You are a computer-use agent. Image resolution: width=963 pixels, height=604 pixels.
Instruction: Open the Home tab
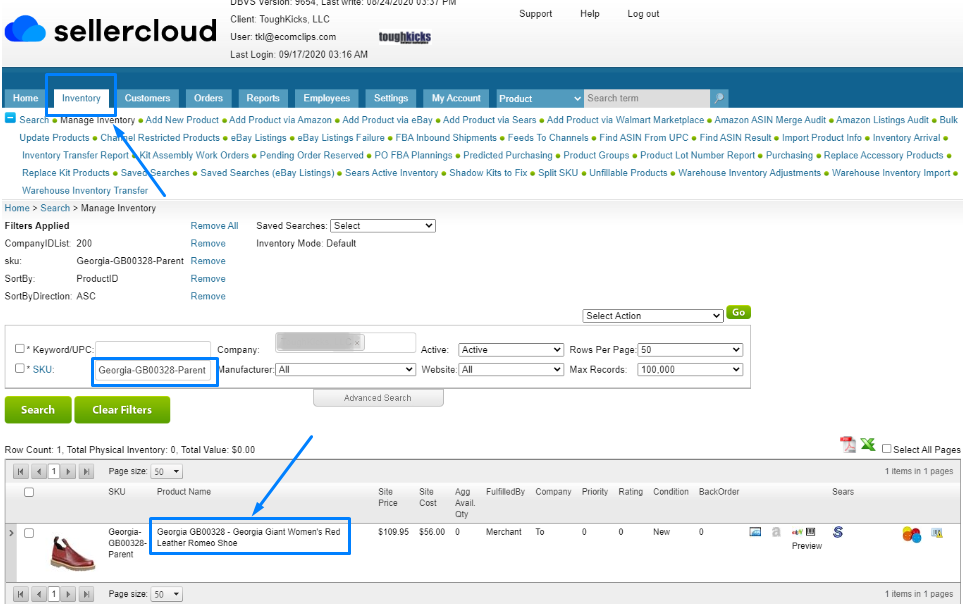click(x=26, y=98)
